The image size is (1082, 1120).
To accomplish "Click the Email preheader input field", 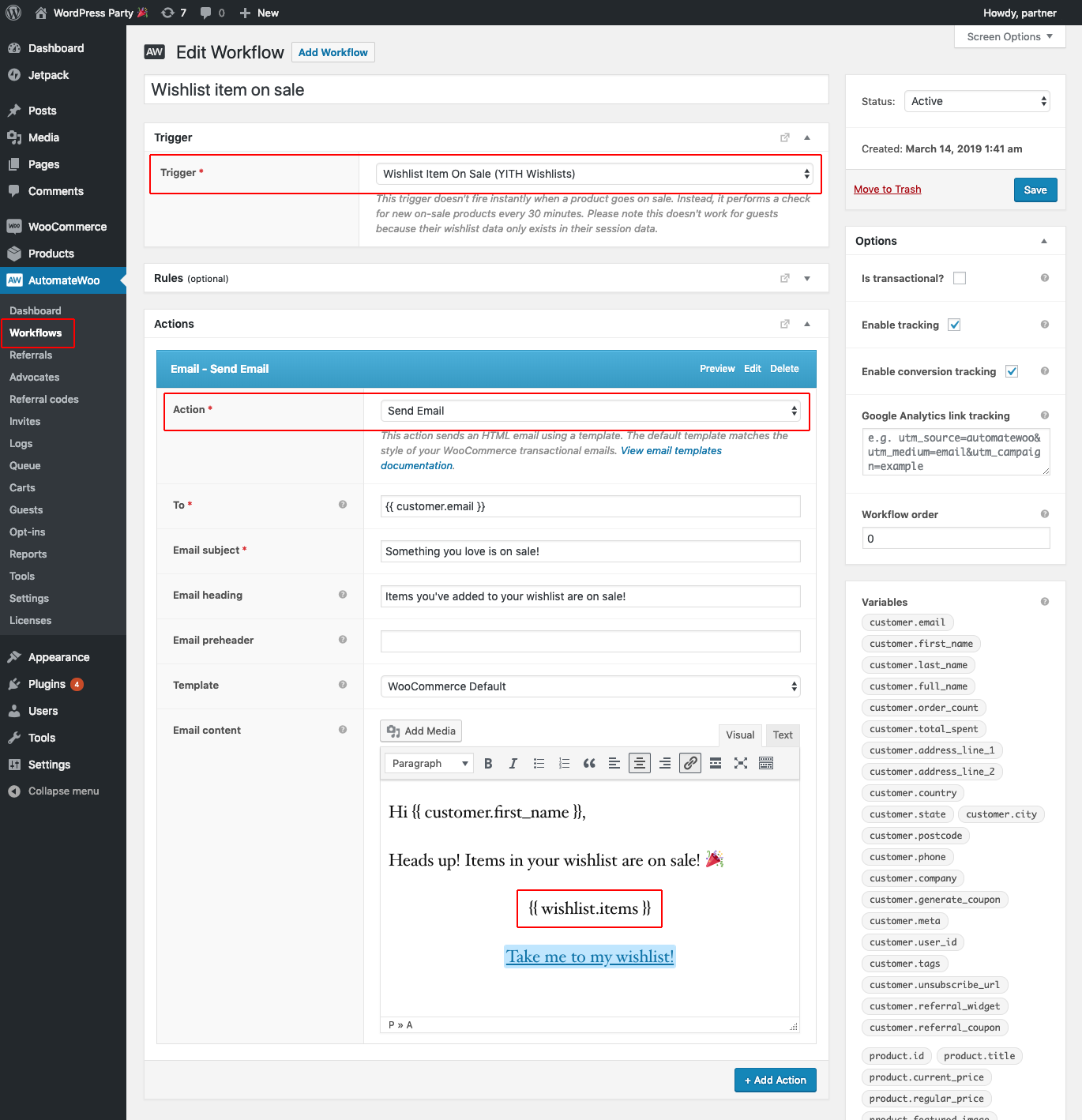I will pyautogui.click(x=591, y=641).
